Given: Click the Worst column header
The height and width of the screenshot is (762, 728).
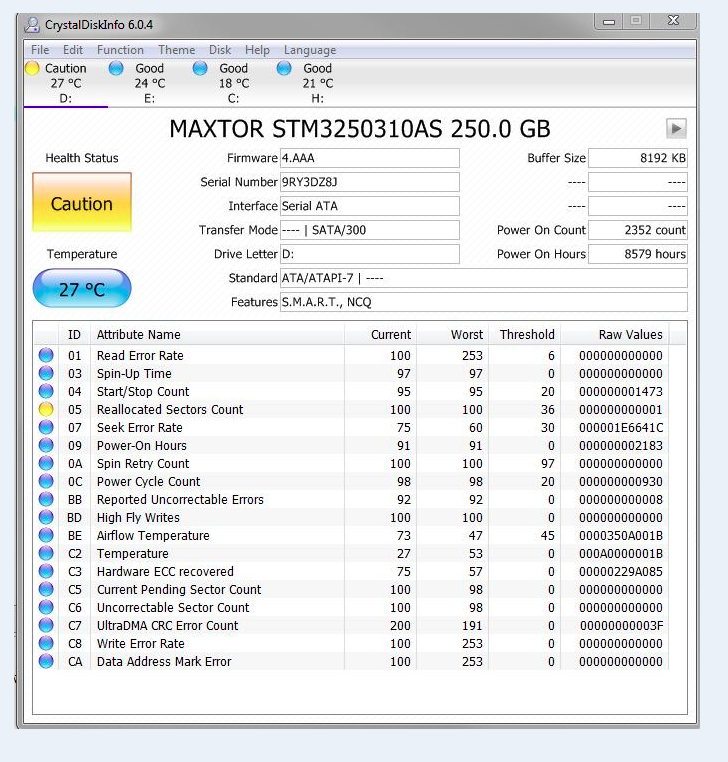Looking at the screenshot, I should [452, 334].
